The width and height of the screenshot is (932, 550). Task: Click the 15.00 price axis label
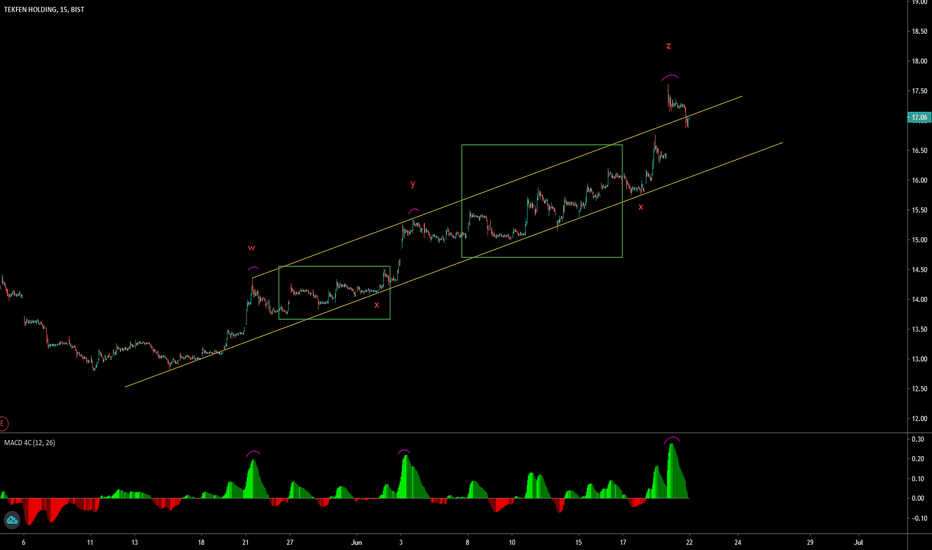[919, 240]
